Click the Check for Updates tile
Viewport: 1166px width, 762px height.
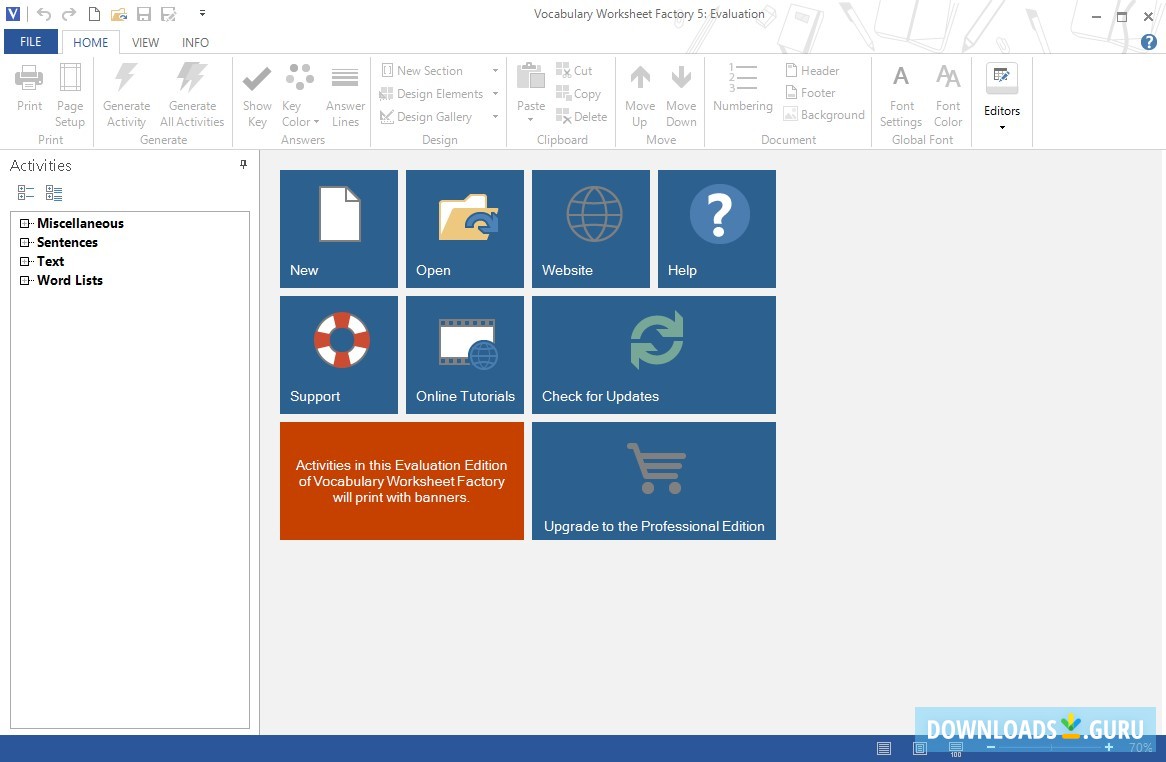point(654,355)
